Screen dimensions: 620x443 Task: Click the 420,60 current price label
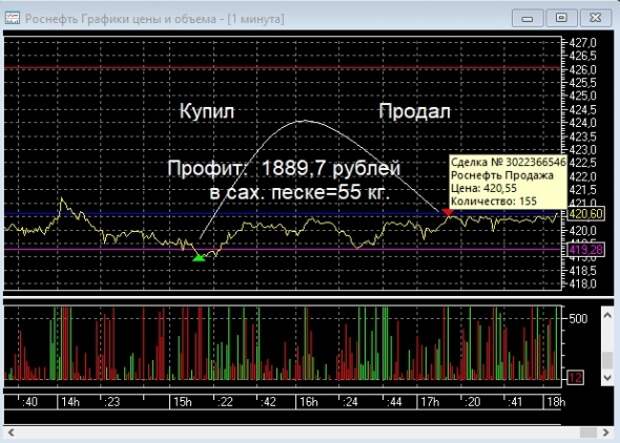click(x=586, y=214)
